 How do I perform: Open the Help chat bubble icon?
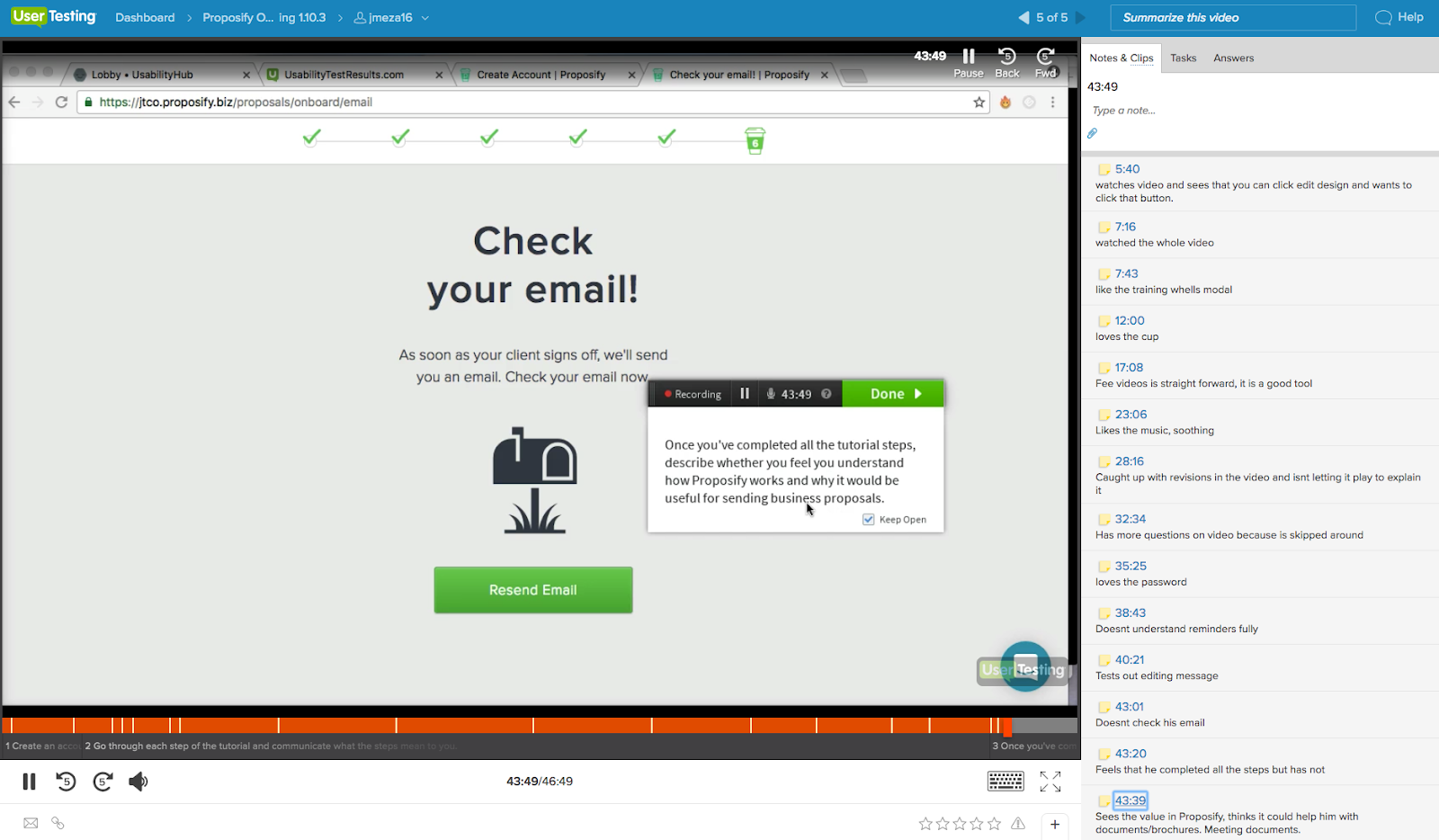click(1383, 17)
